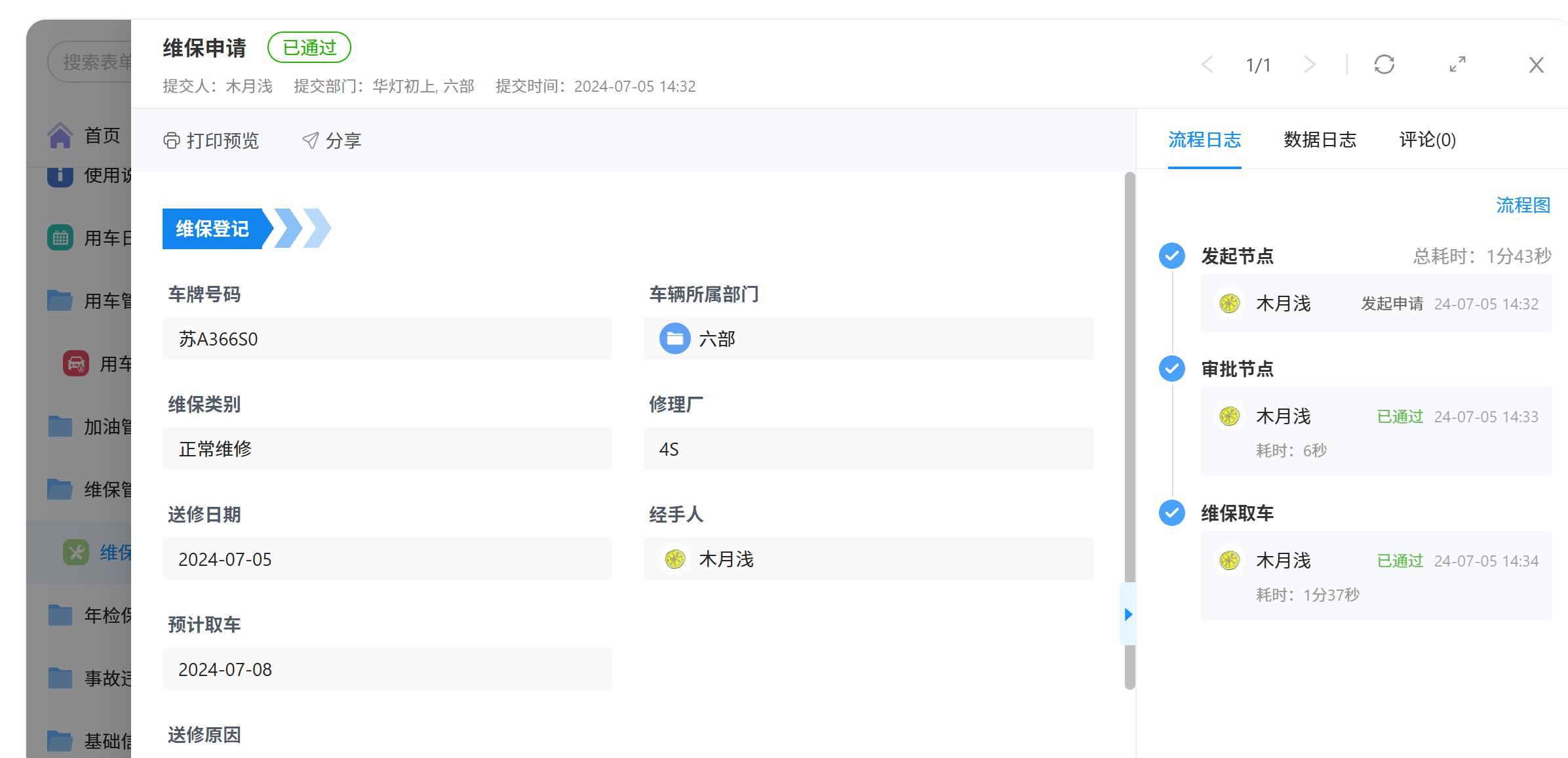1568x758 pixels.
Task: Click the 维保登记 step banner
Action: click(x=212, y=229)
